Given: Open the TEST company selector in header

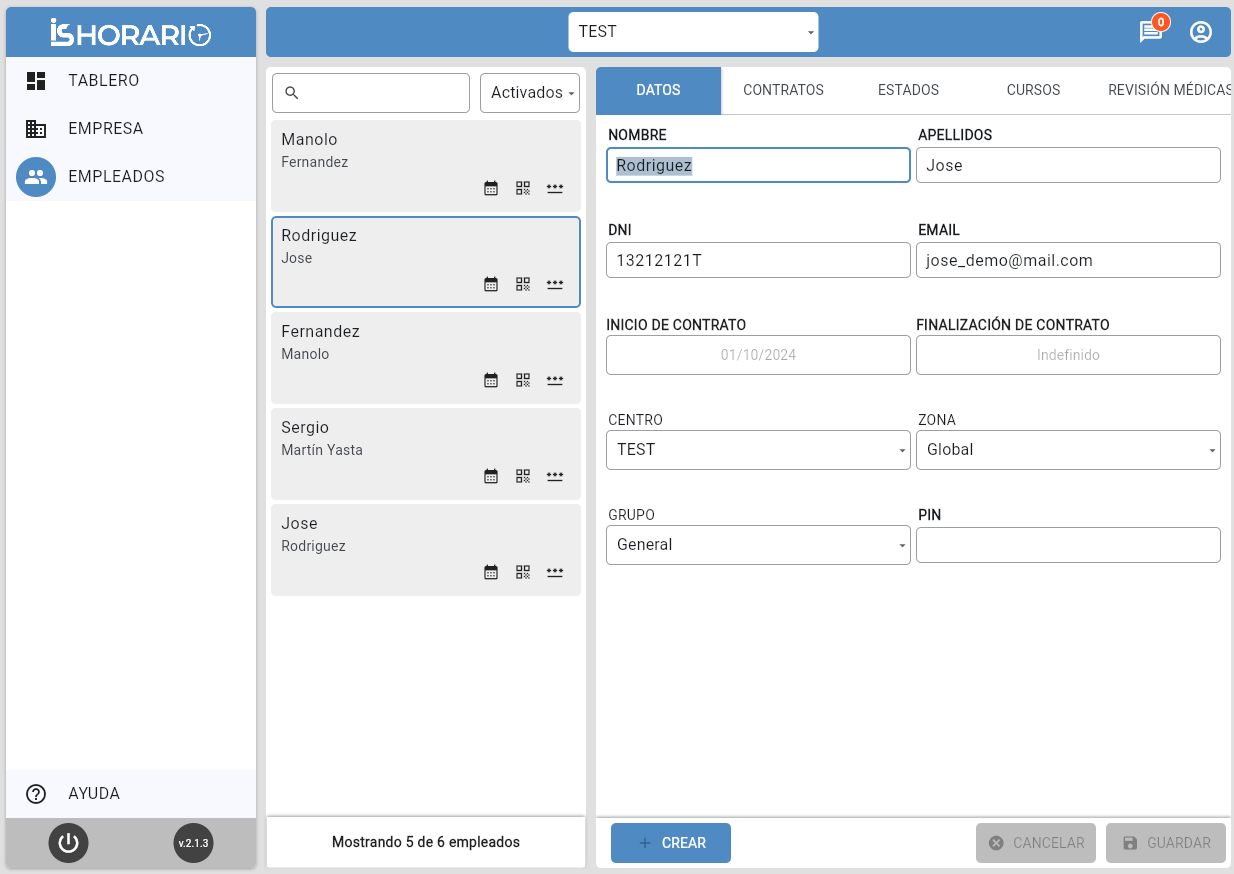Looking at the screenshot, I should [693, 32].
